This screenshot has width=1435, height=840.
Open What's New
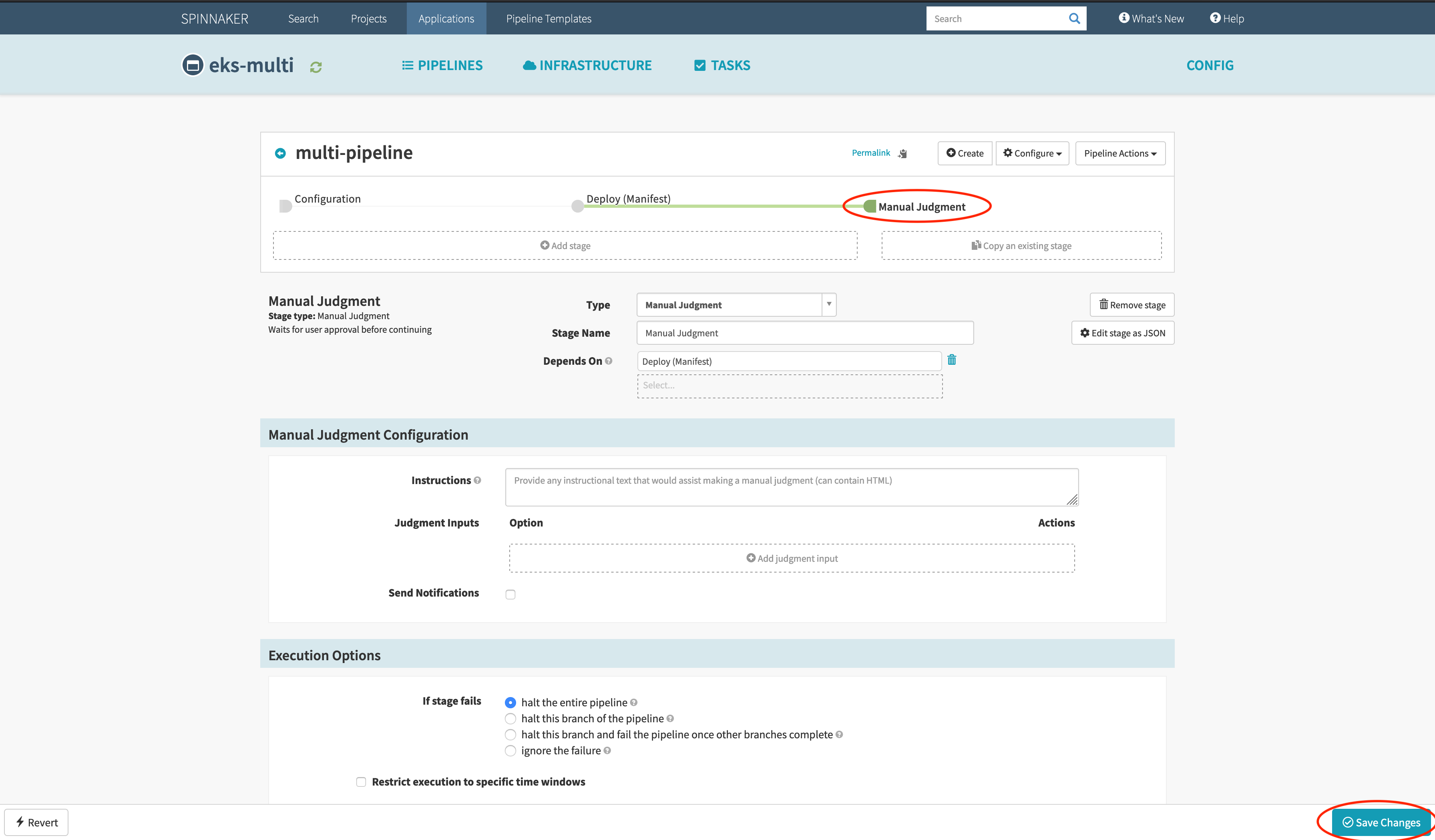coord(1151,18)
